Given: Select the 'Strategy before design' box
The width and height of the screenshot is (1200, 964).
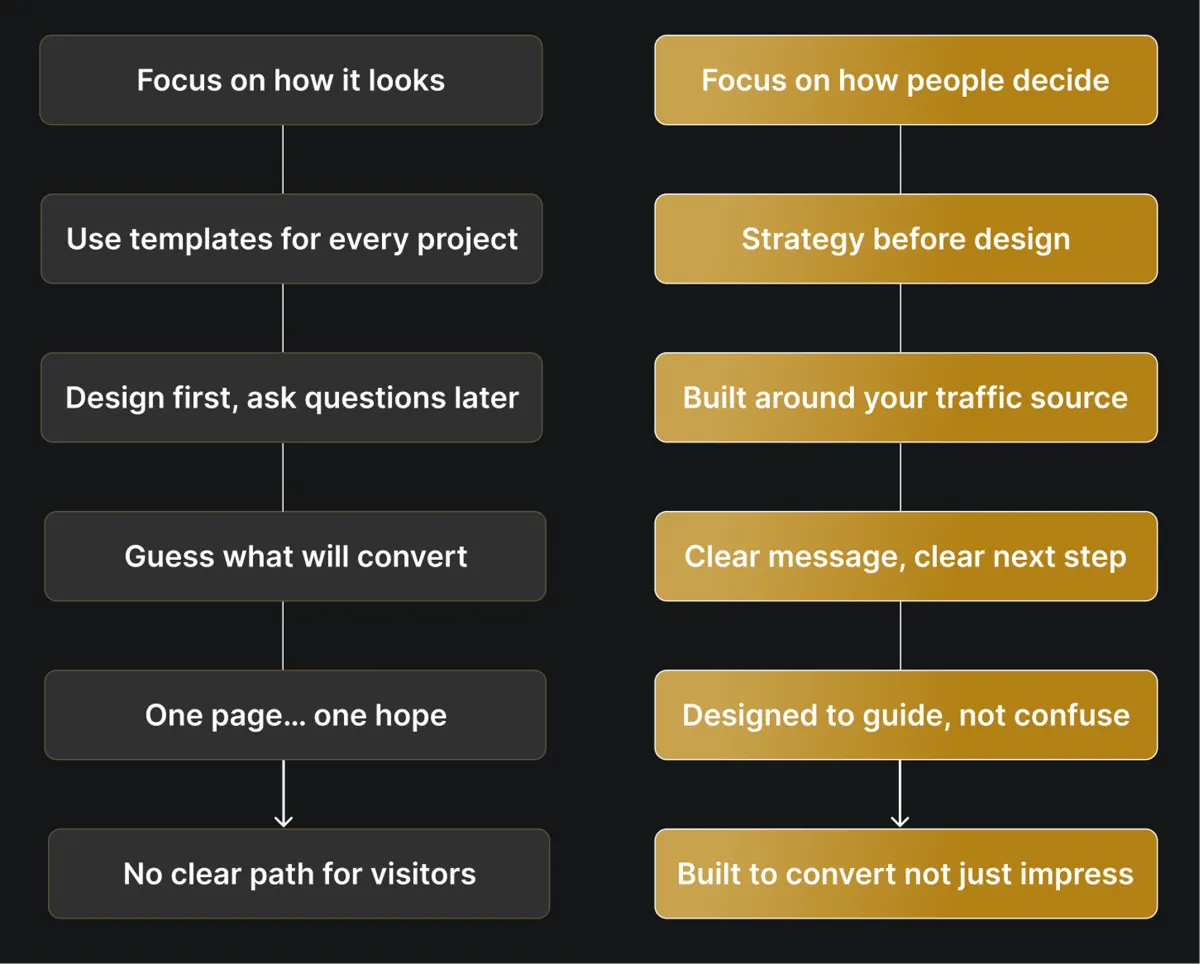Looking at the screenshot, I should point(905,239).
